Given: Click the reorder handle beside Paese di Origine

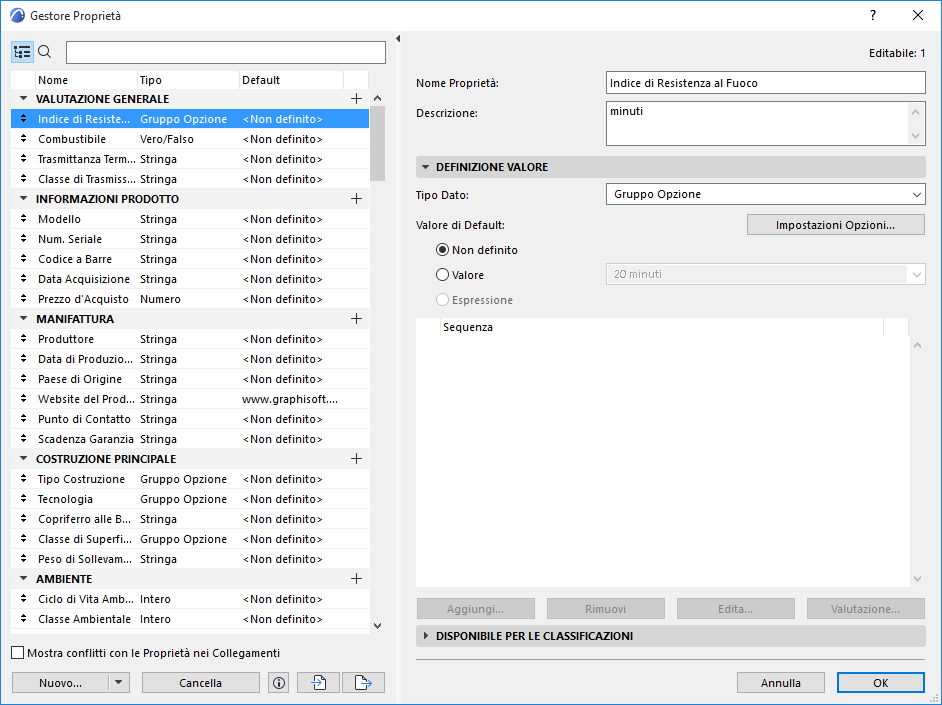Looking at the screenshot, I should click(x=23, y=379).
